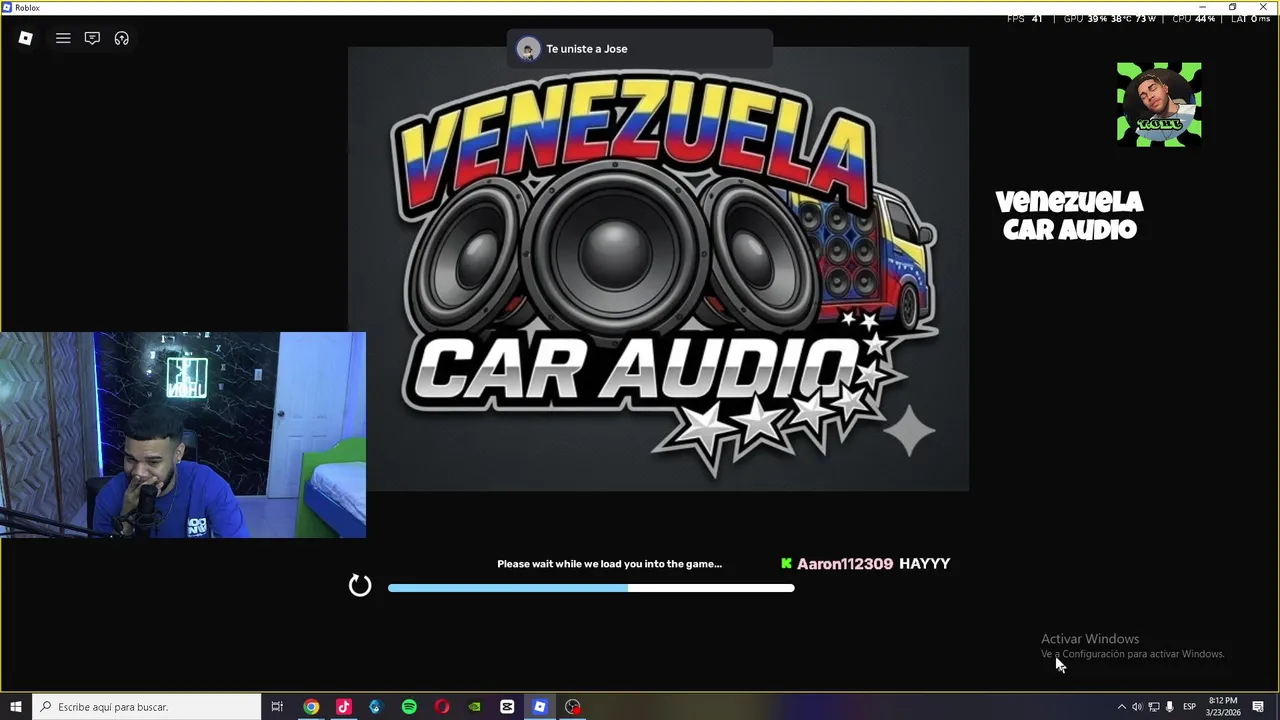Open OBS Studio from the taskbar

coord(572,707)
